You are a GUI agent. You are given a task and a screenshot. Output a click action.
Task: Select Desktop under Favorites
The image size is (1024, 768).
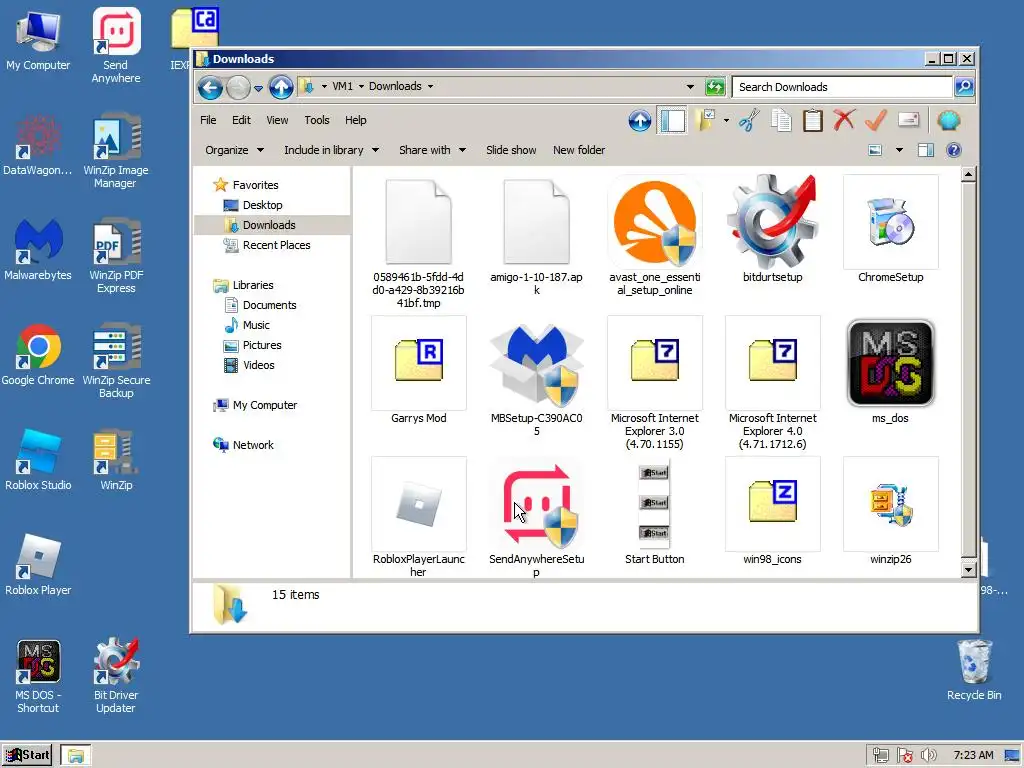(263, 205)
